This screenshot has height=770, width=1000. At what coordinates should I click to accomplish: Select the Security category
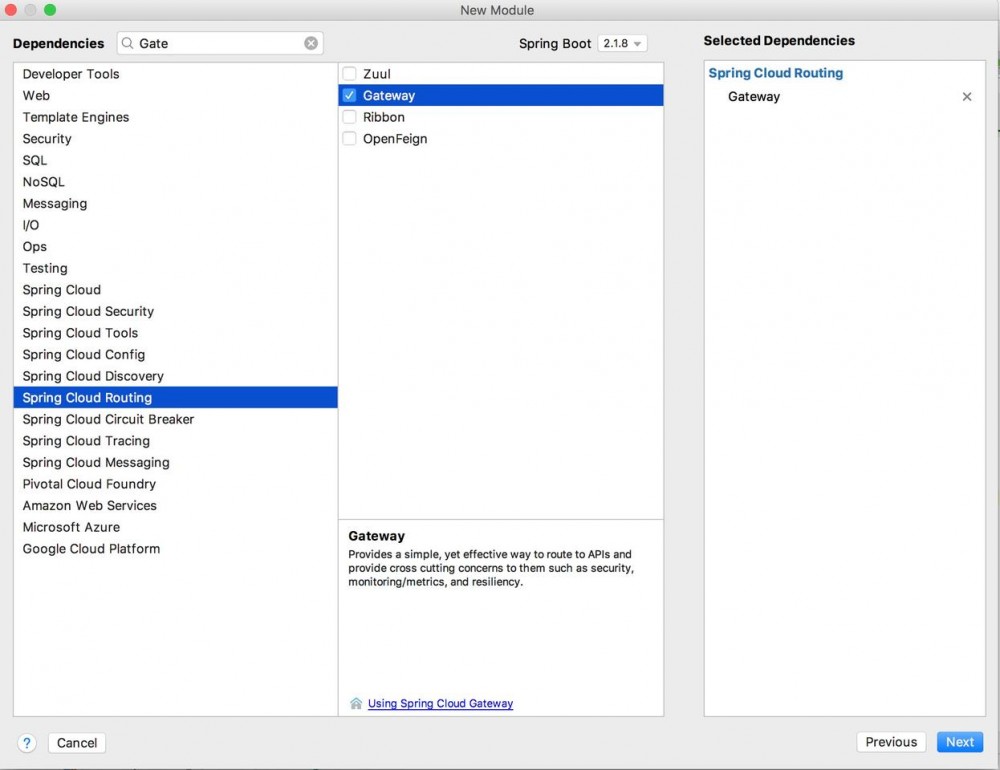(175, 138)
